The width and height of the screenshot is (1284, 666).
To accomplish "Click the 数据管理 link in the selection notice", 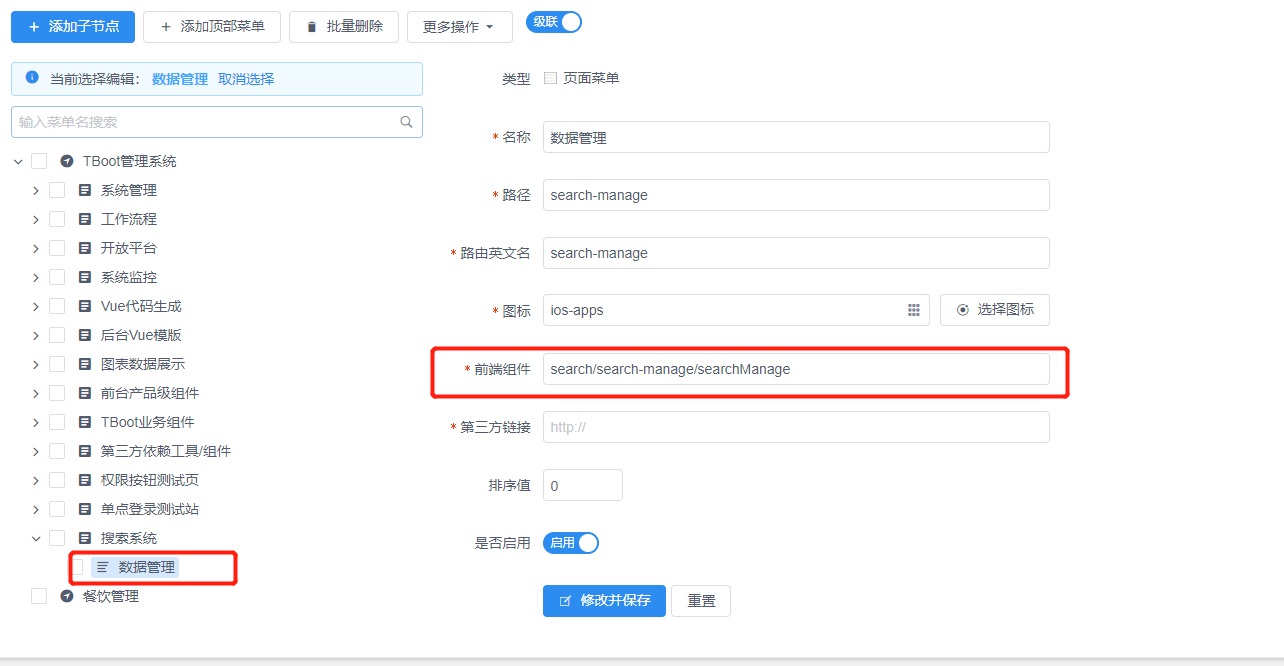I will [x=180, y=79].
